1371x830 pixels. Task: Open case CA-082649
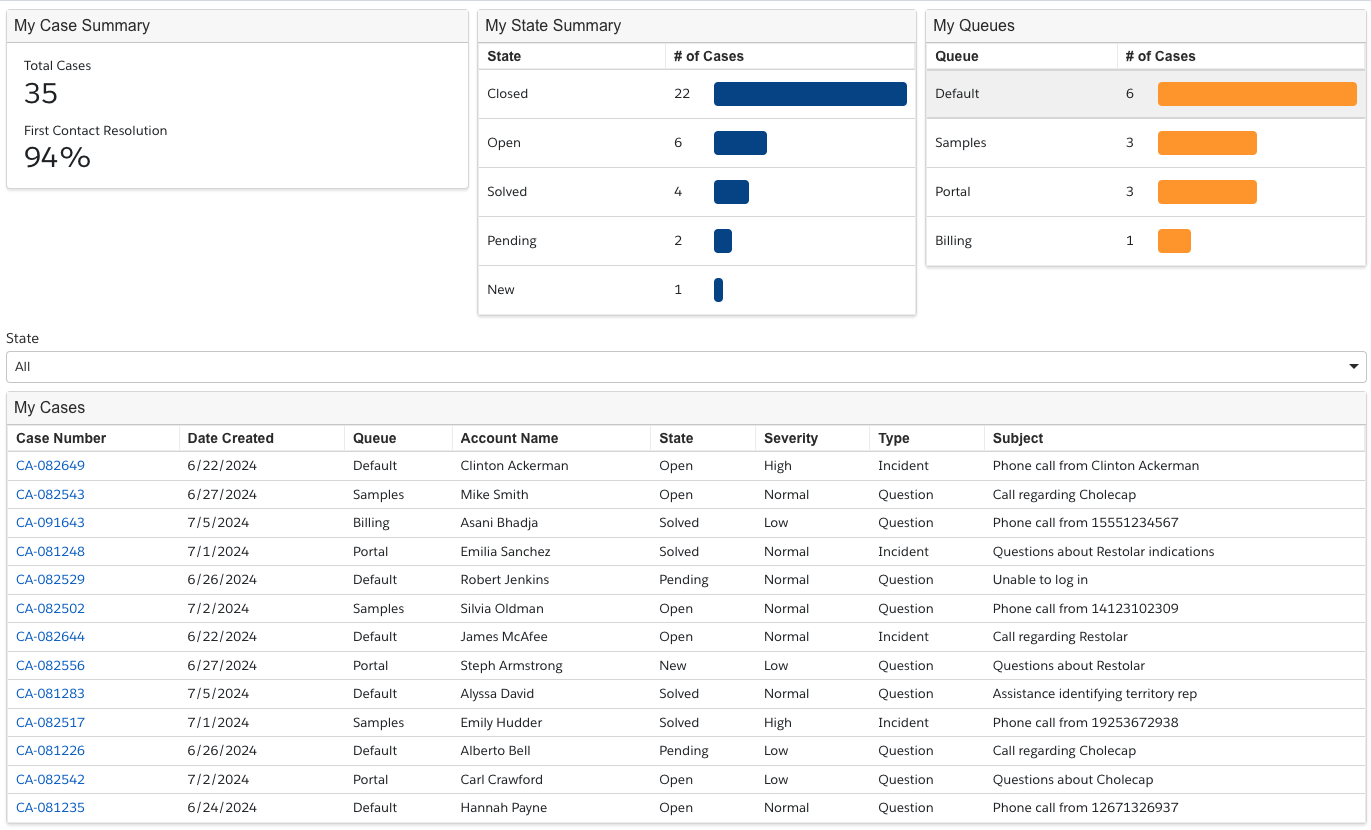(50, 466)
